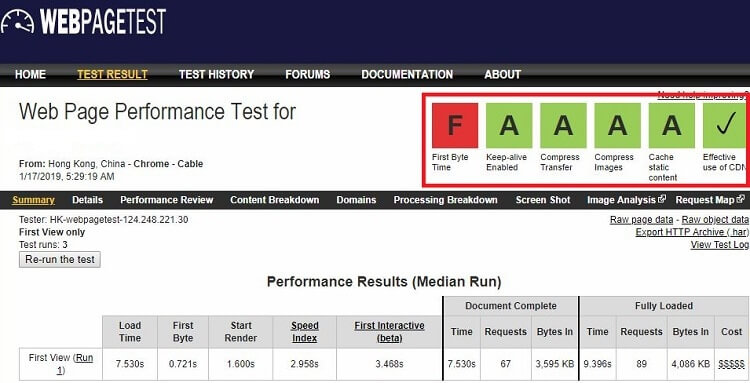Click the Document Complete group header
The image size is (750, 383).
click(511, 306)
